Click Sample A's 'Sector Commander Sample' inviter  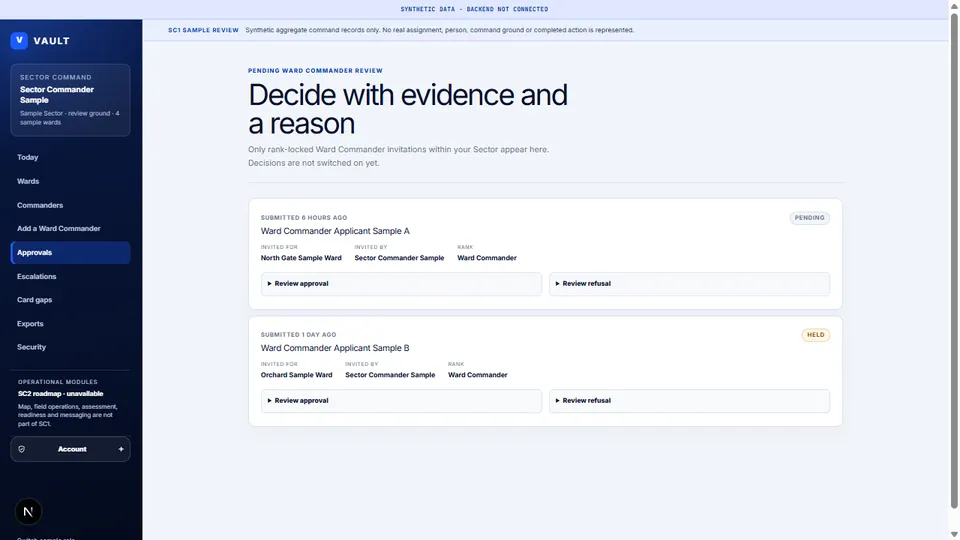click(x=399, y=258)
